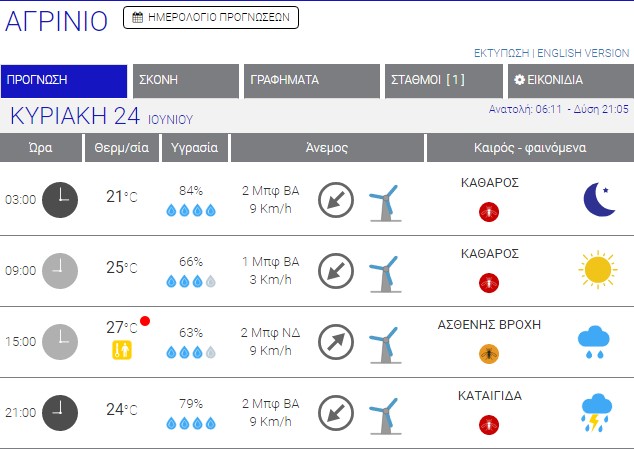Click the orange mosquito icon at 15:00
The width and height of the screenshot is (634, 449).
coord(489,352)
